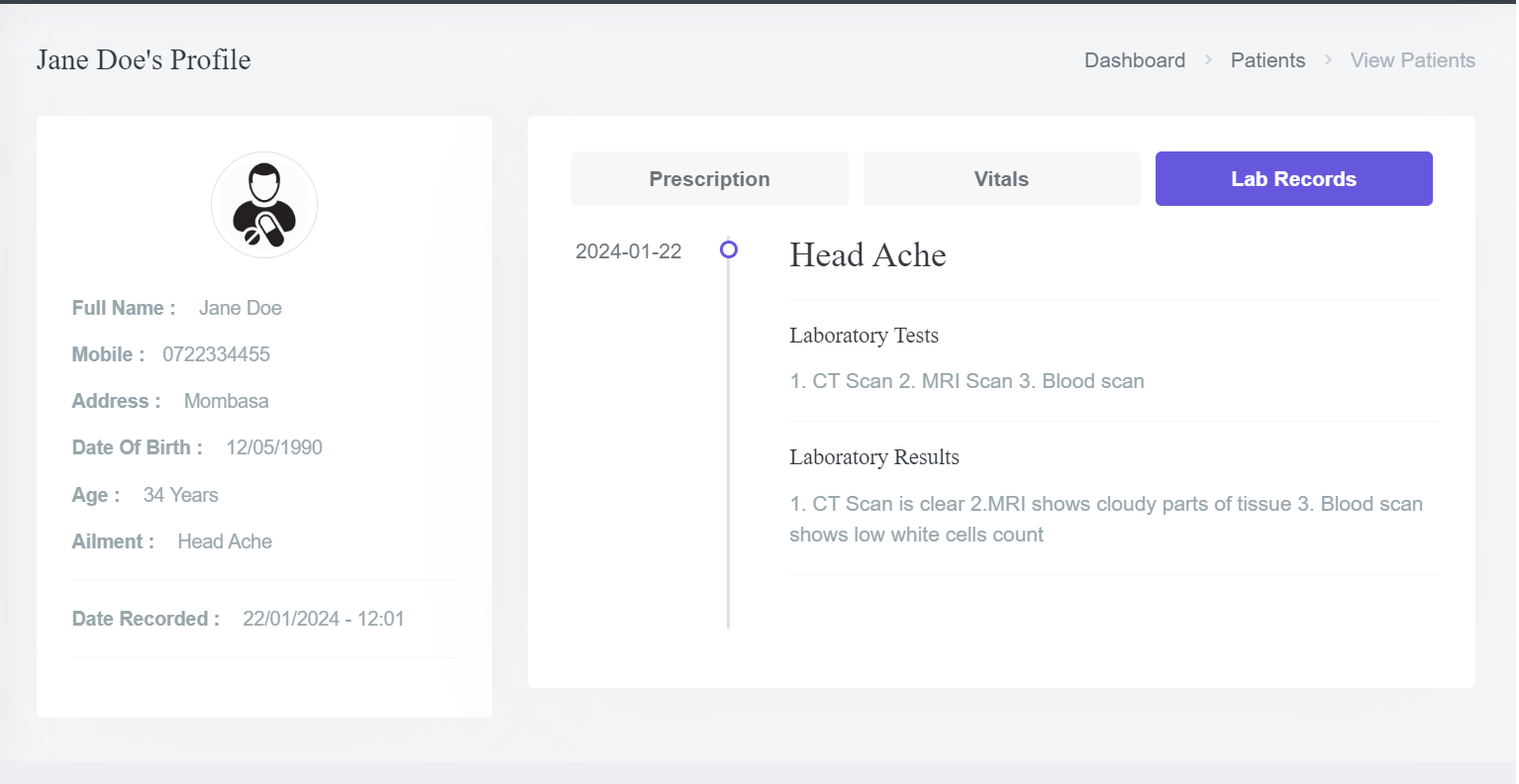Switch to the Prescription tab
The image size is (1519, 784).
[709, 179]
